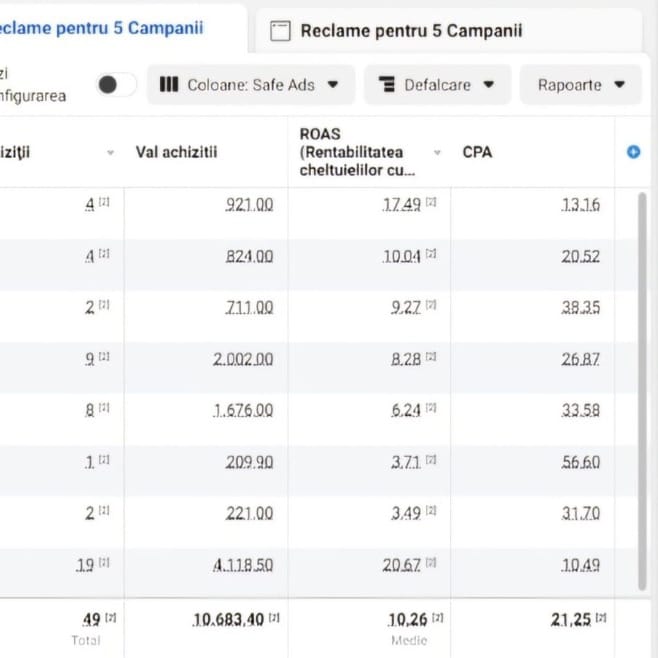Click the CPA column header
658x658 pixels.
(478, 153)
